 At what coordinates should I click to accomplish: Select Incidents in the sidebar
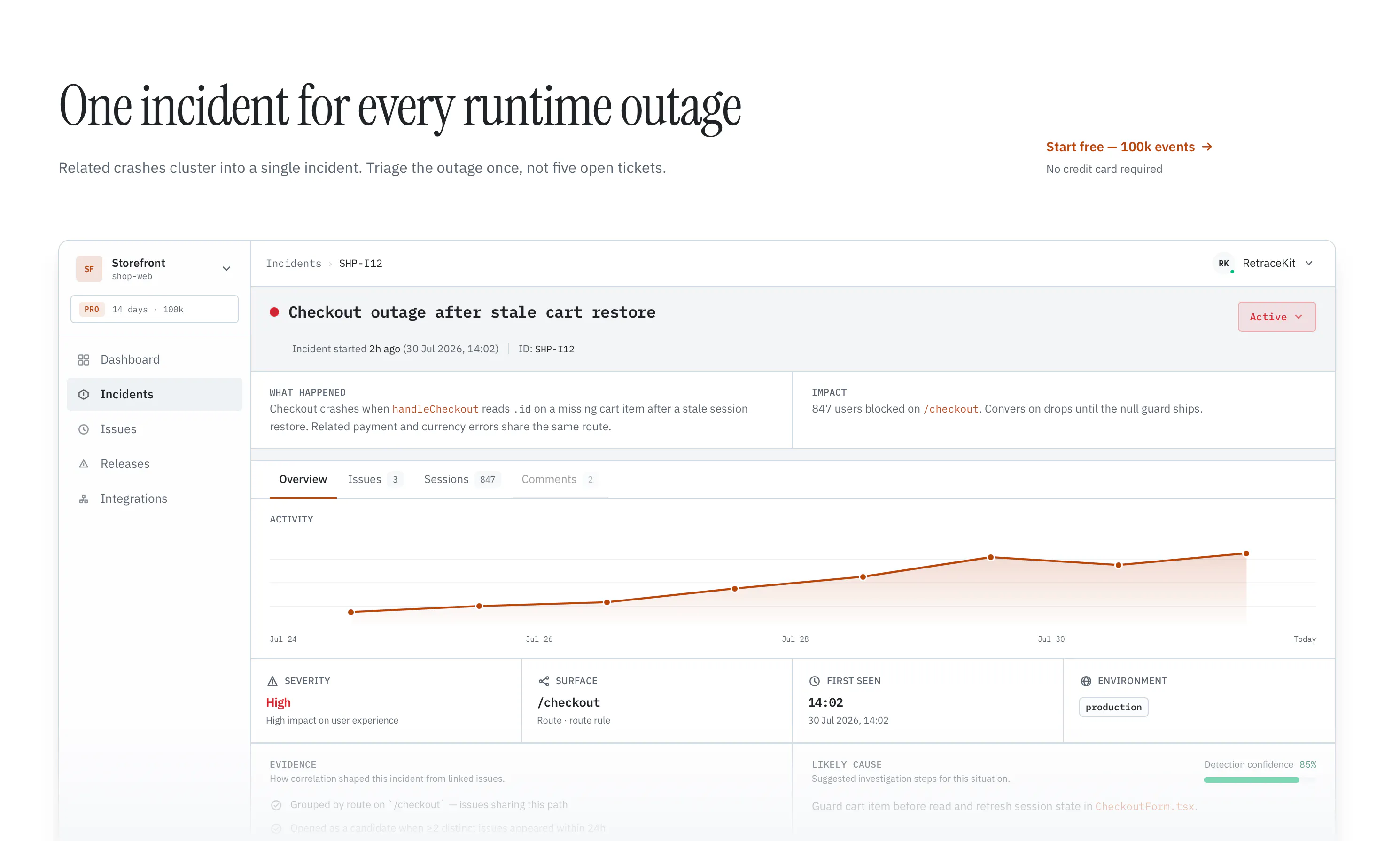154,395
